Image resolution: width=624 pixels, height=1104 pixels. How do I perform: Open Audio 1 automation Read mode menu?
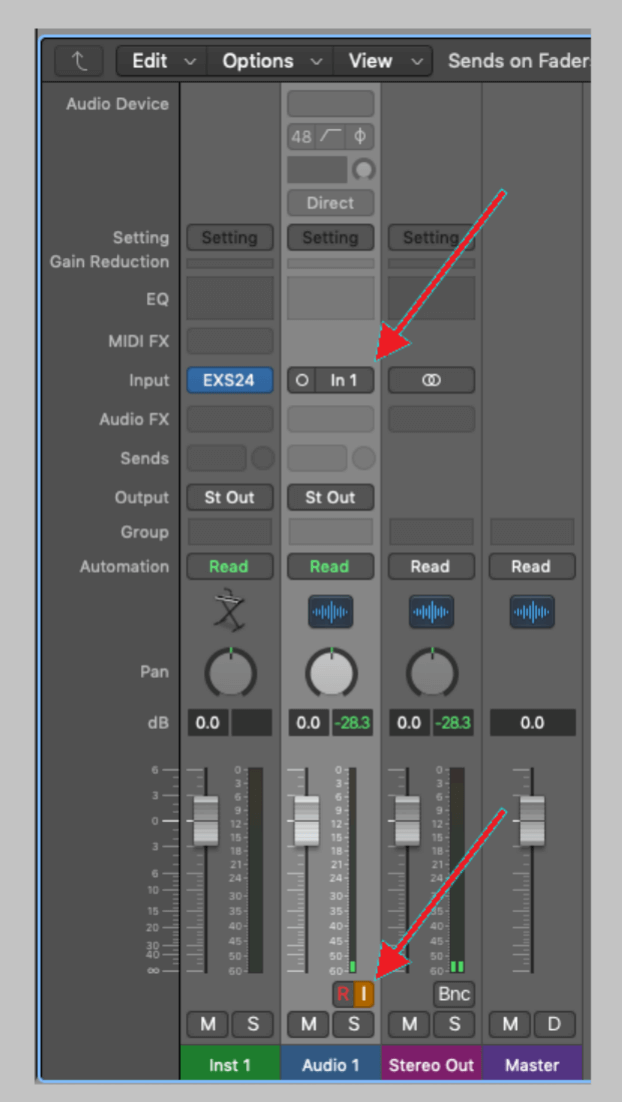click(x=330, y=567)
